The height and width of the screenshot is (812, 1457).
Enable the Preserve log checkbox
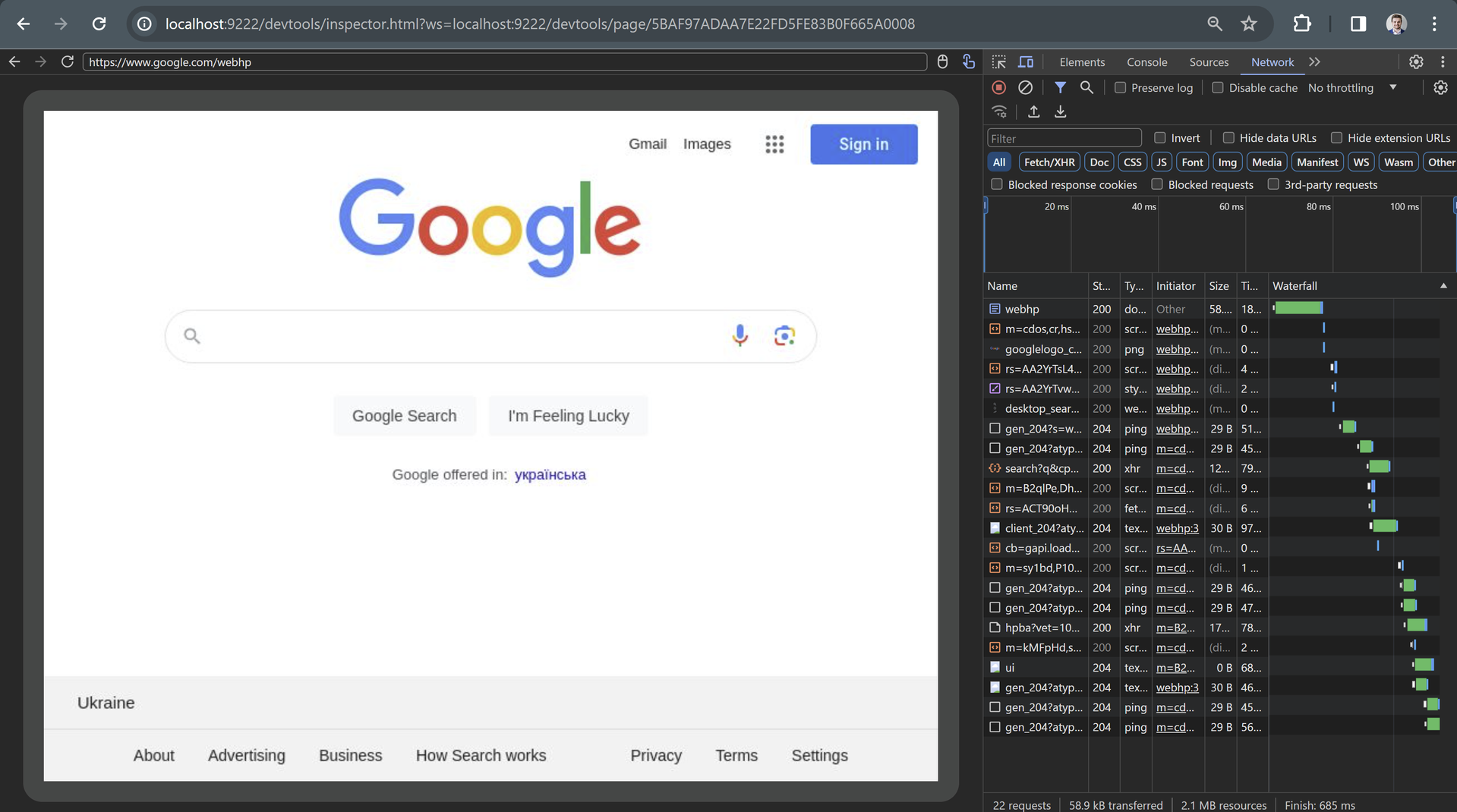[x=1120, y=88]
